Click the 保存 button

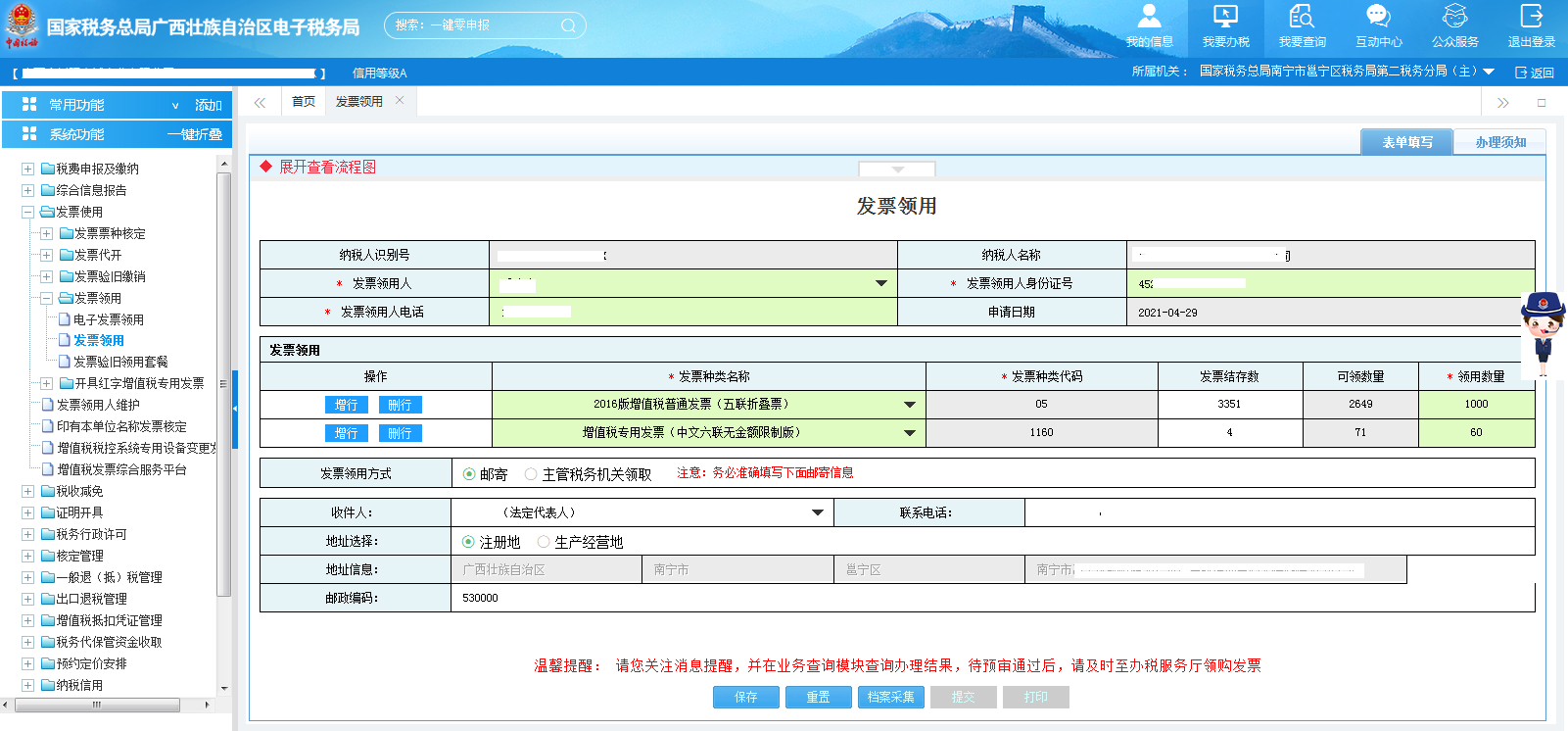pyautogui.click(x=745, y=697)
